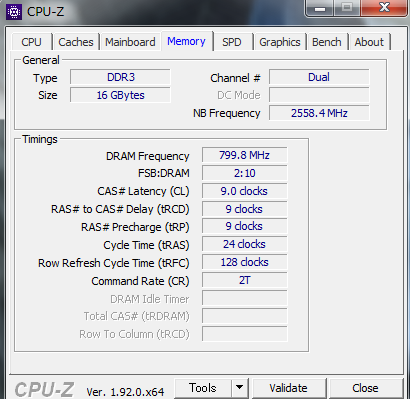The image size is (410, 399).
Task: Click the Validate button
Action: pos(289,388)
